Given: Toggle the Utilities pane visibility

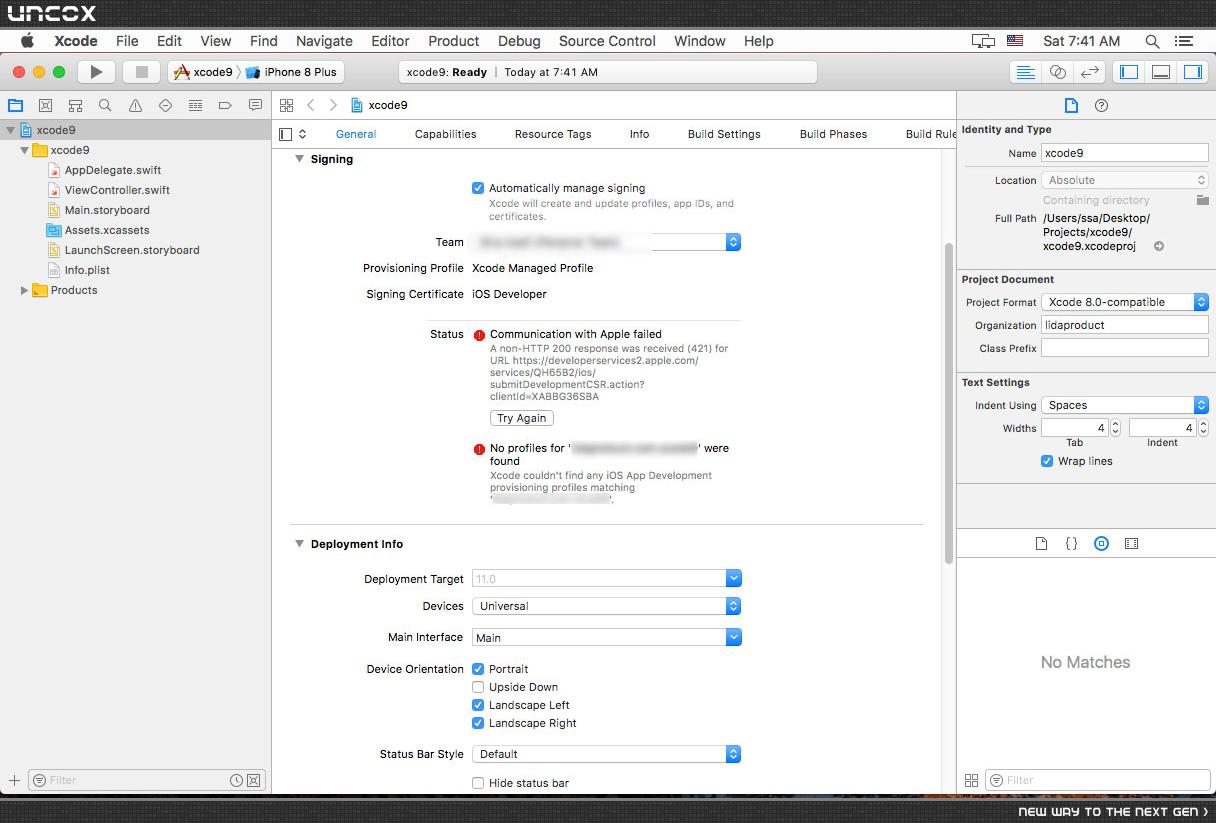Looking at the screenshot, I should click(1193, 72).
